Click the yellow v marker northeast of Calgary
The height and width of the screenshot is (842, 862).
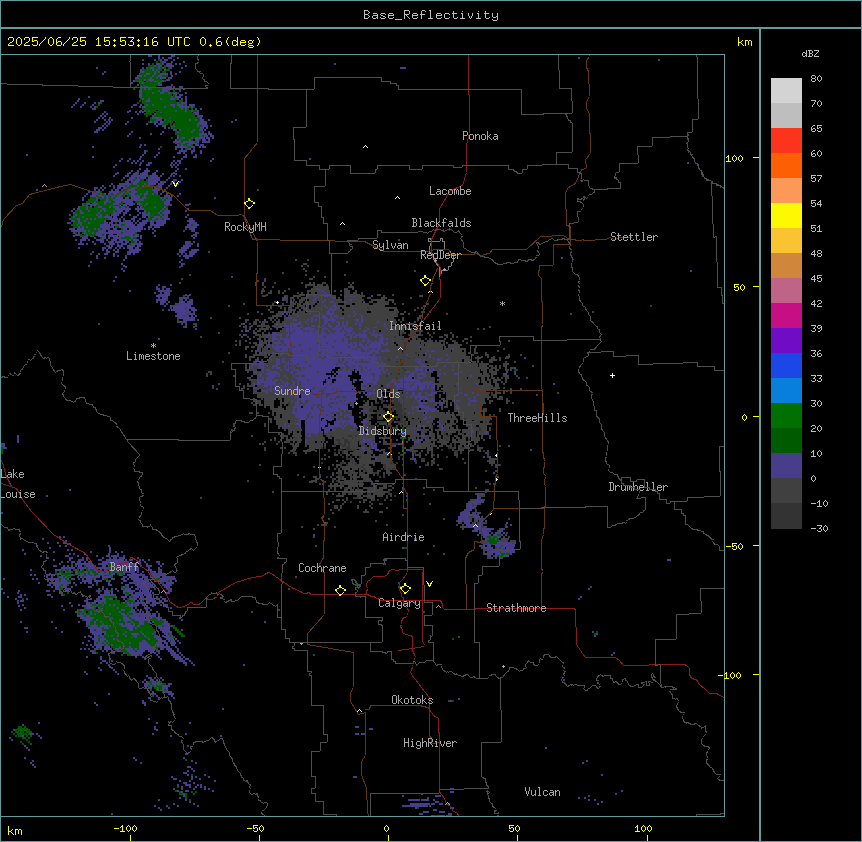tap(429, 584)
